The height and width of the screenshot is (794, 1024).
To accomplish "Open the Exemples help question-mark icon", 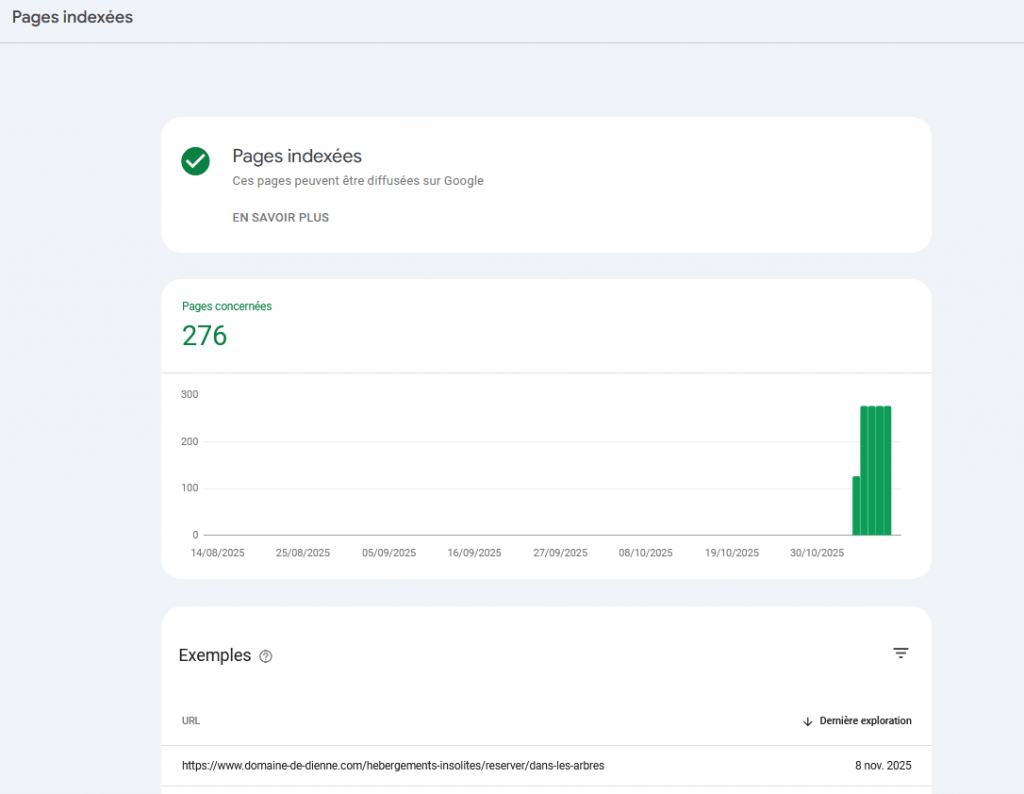I will [x=265, y=657].
